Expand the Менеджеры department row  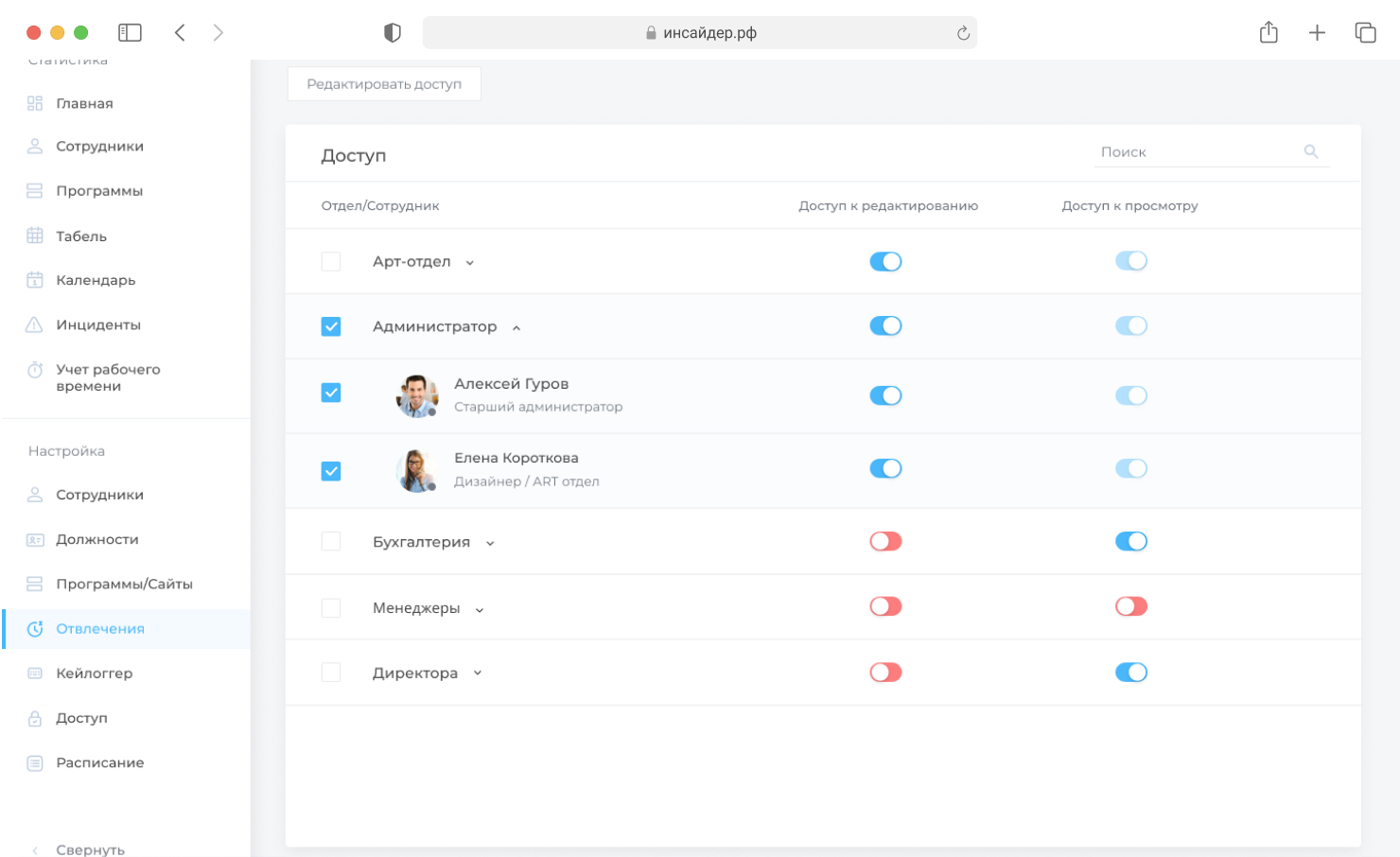coord(480,610)
